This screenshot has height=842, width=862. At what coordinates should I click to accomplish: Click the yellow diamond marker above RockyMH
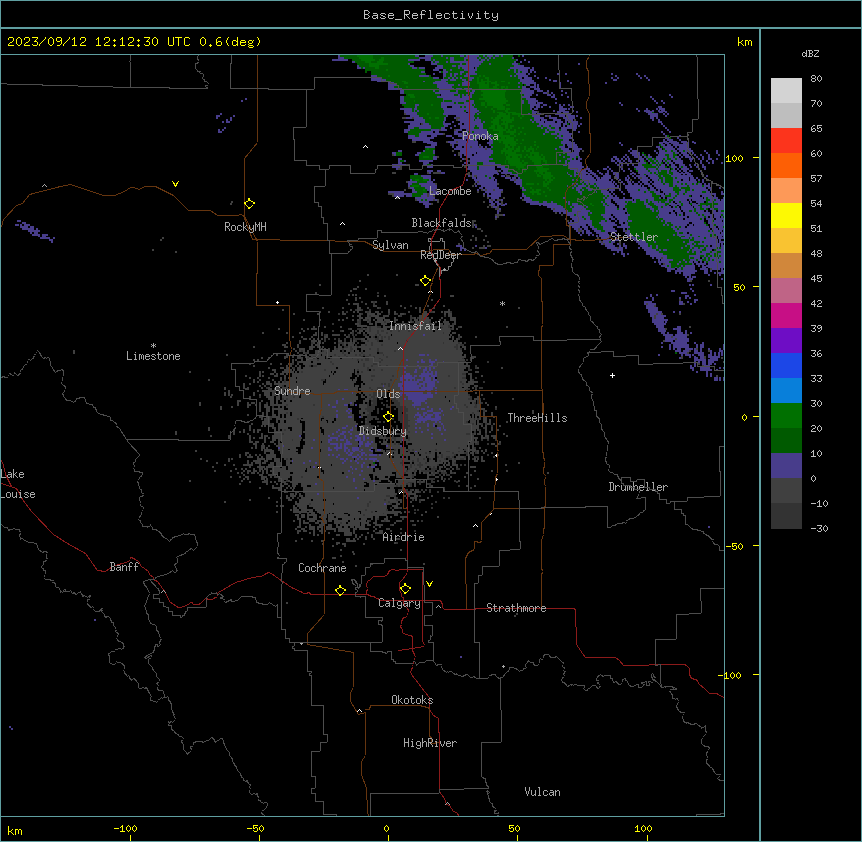250,204
